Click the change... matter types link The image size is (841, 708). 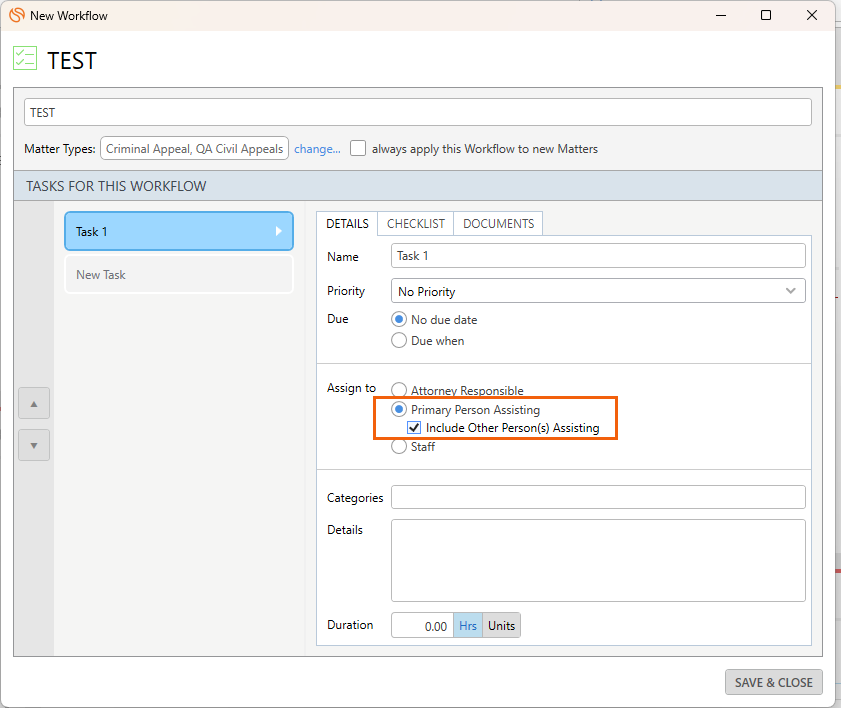tap(317, 149)
